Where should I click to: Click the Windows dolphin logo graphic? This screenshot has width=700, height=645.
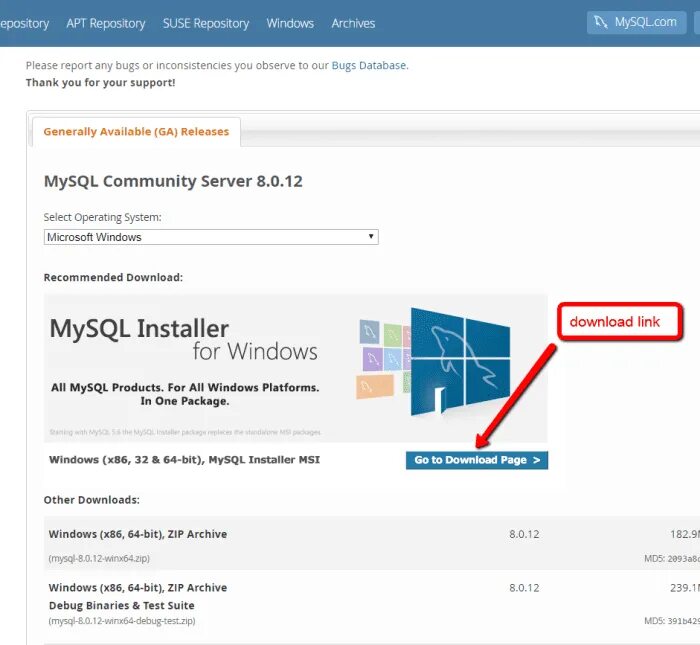click(x=460, y=362)
